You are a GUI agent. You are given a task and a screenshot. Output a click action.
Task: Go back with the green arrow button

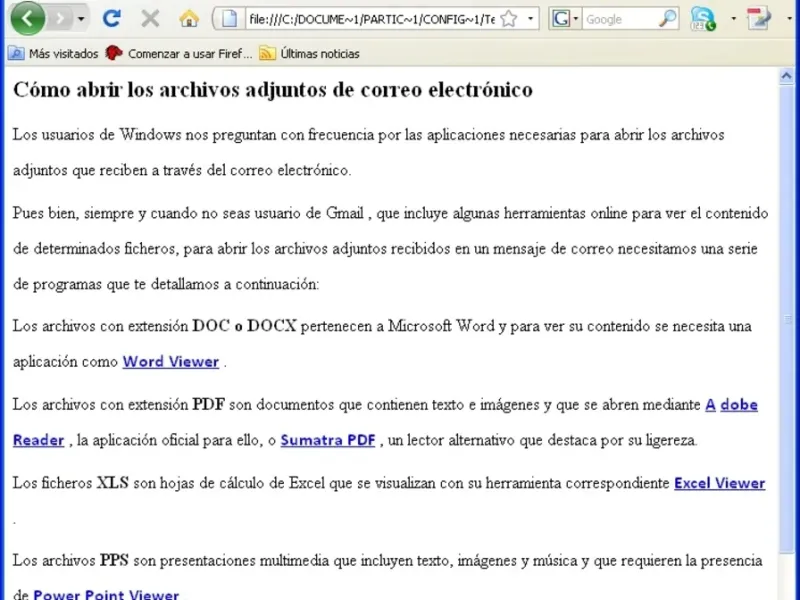[x=28, y=19]
